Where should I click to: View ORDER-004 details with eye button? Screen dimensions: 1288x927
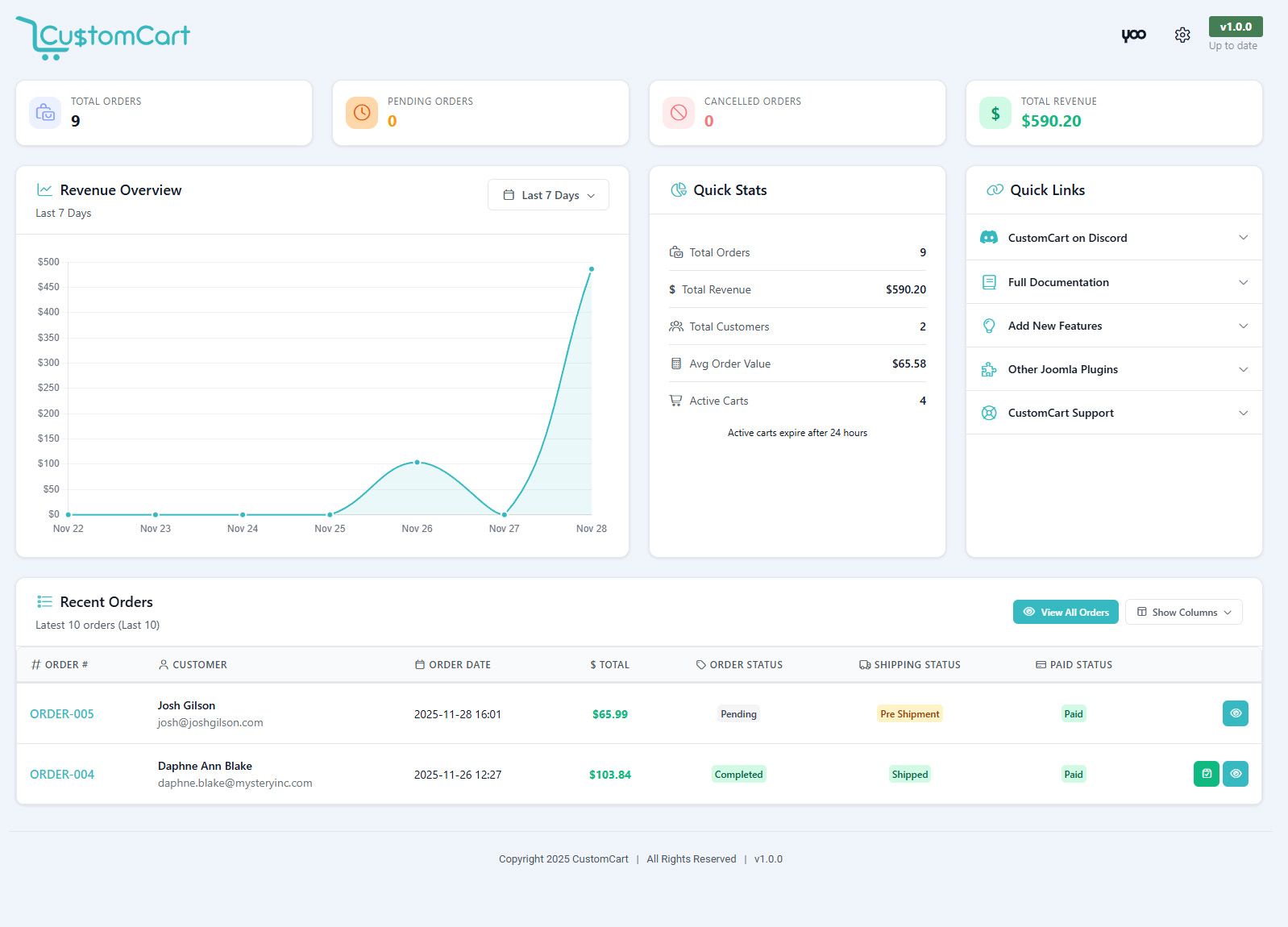tap(1235, 774)
